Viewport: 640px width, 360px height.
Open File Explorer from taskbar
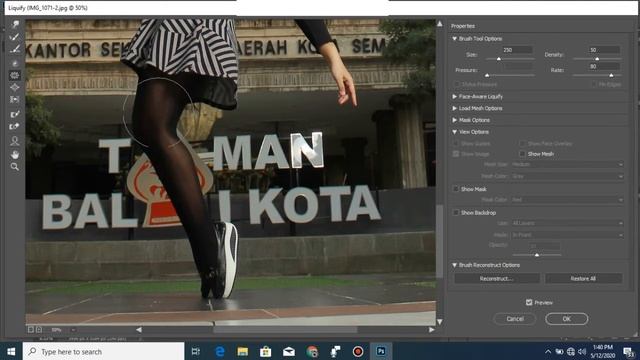[242, 351]
